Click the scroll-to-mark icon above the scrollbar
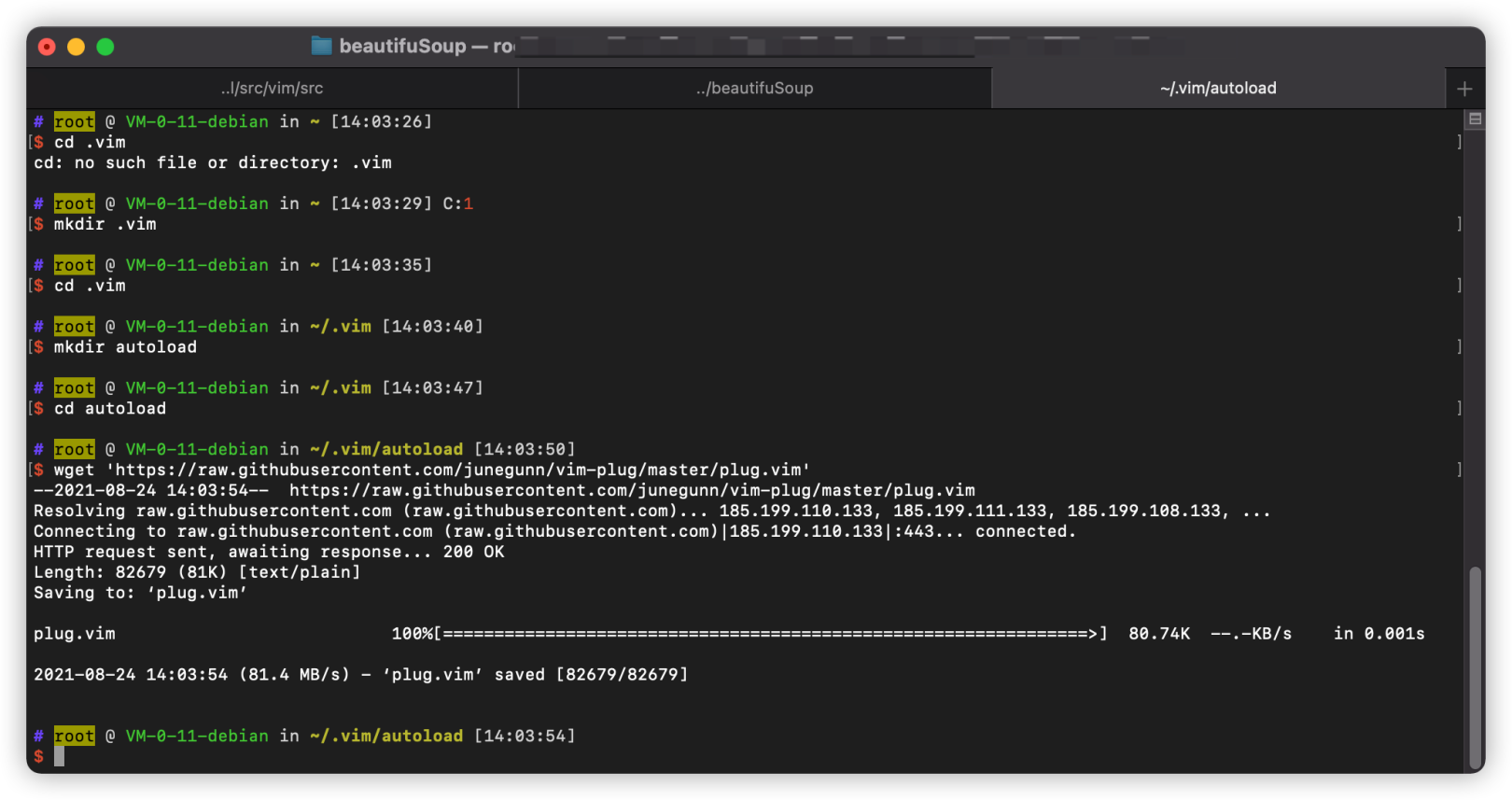The image size is (1512, 800). click(x=1476, y=119)
